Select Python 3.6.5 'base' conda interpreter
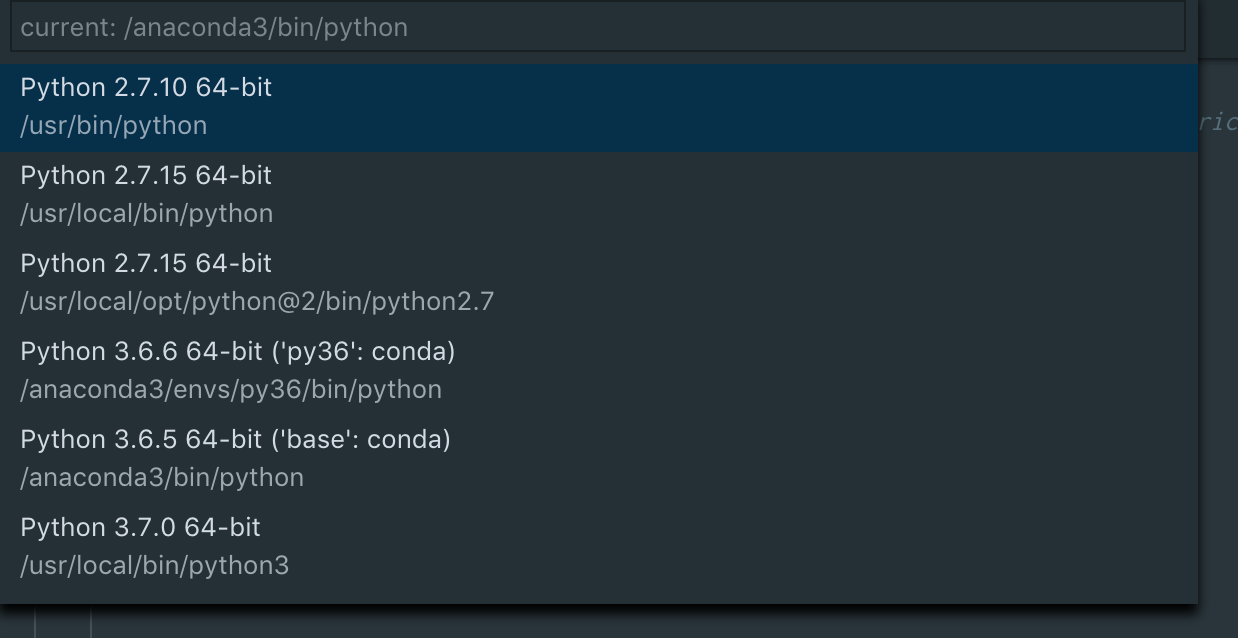This screenshot has width=1238, height=638. point(236,440)
